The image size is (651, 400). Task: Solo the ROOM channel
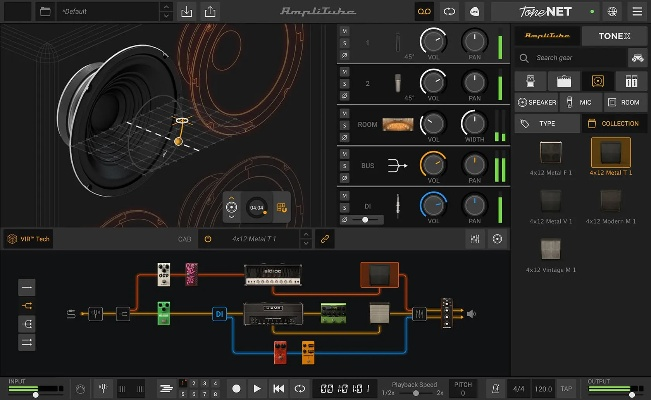345,123
